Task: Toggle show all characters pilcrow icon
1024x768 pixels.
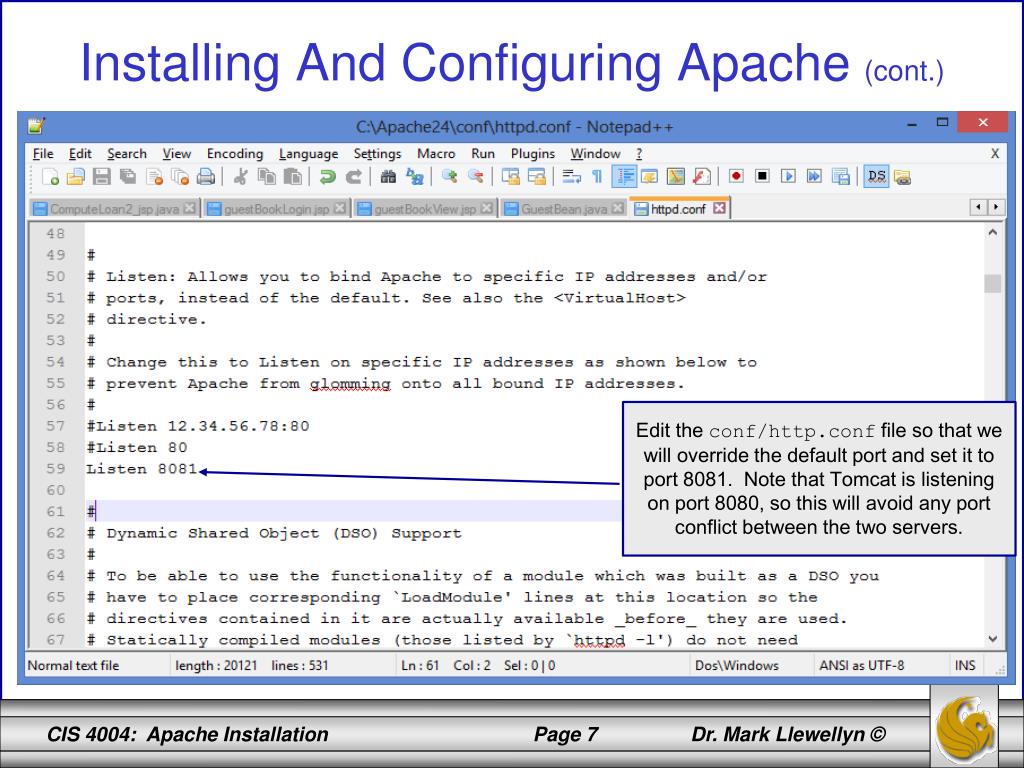Action: (x=597, y=176)
